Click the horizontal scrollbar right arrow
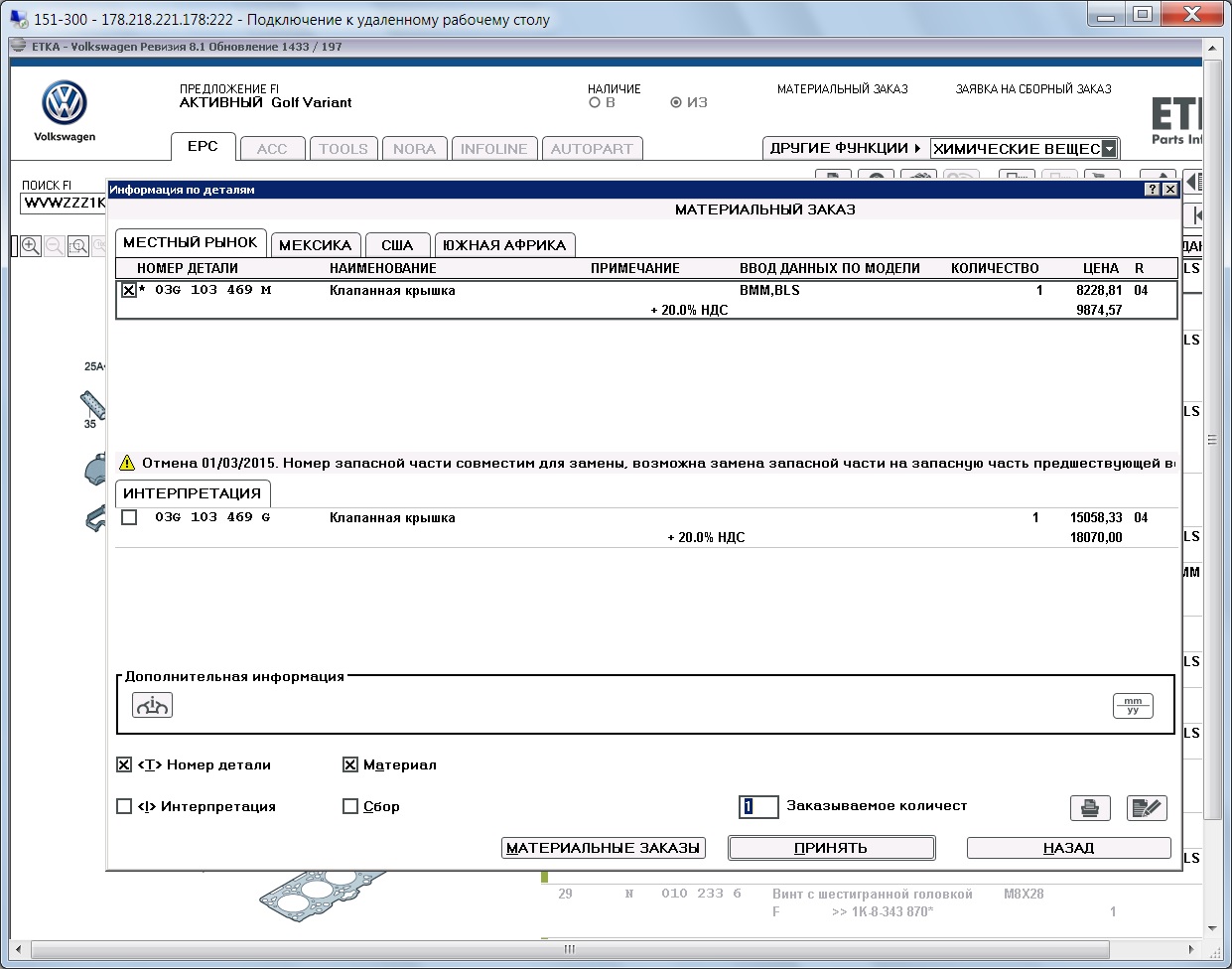The height and width of the screenshot is (969, 1232). [x=1192, y=949]
